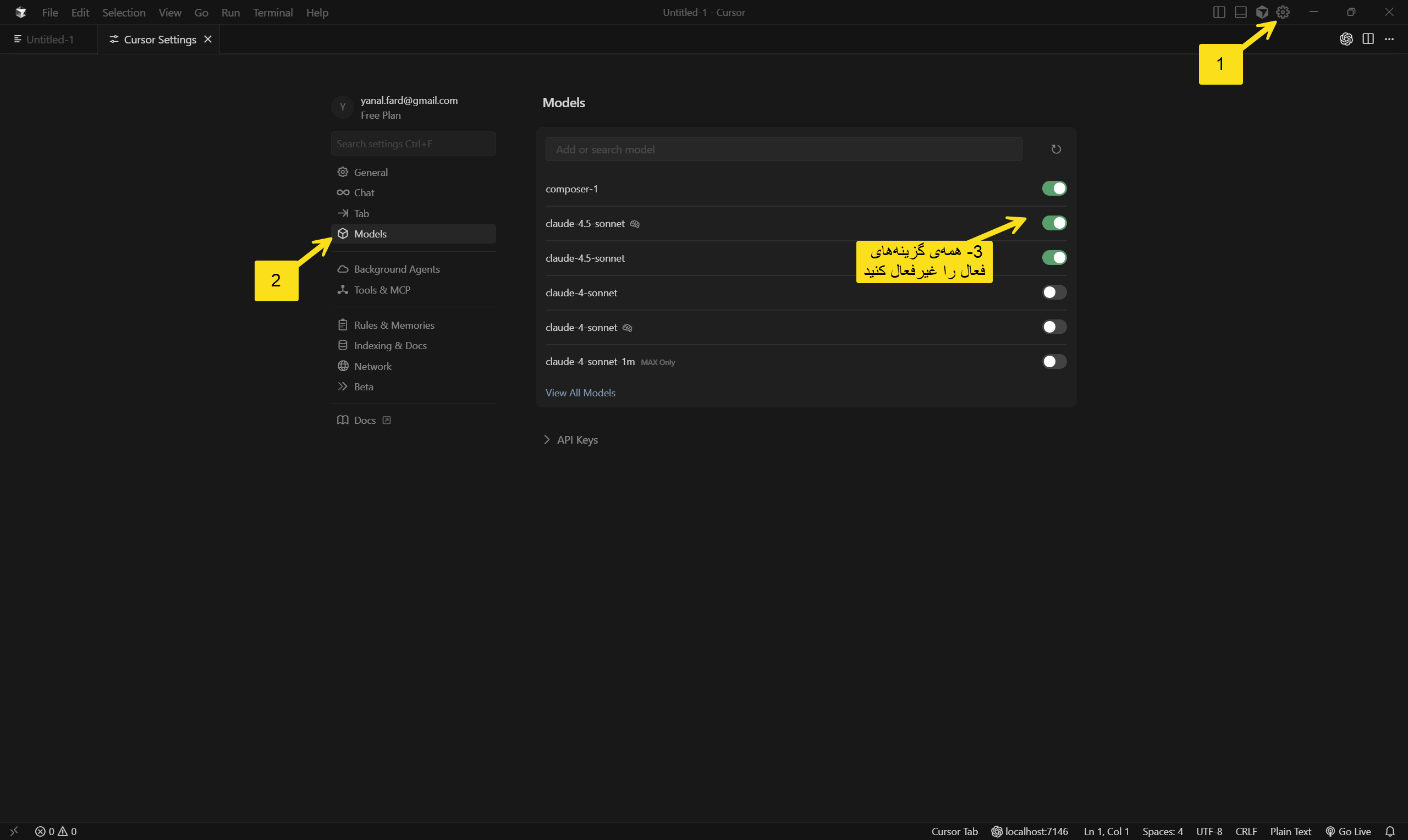Select Models in settings sidebar
This screenshot has height=840, width=1408.
pyautogui.click(x=413, y=234)
